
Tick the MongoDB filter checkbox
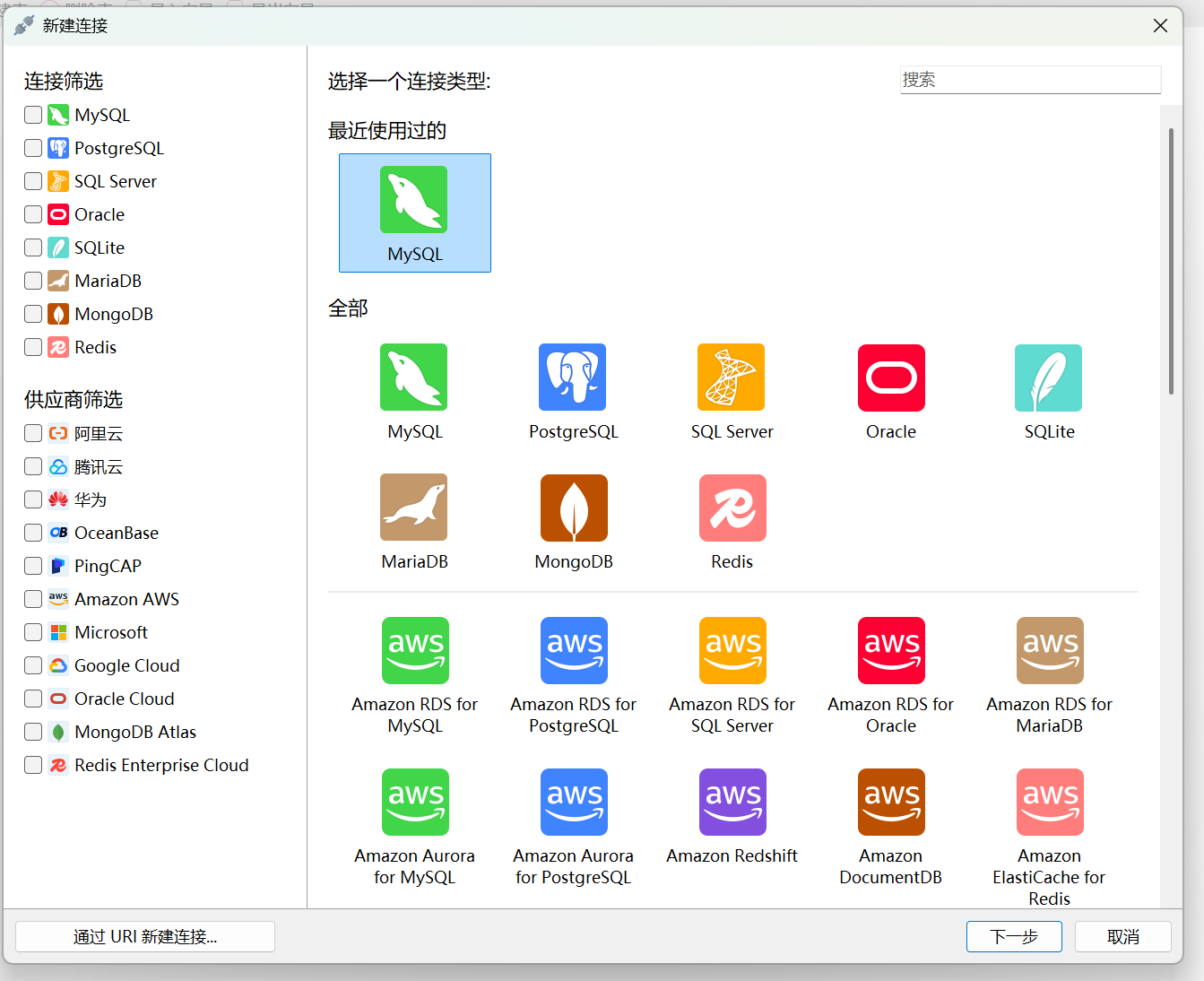click(x=33, y=314)
